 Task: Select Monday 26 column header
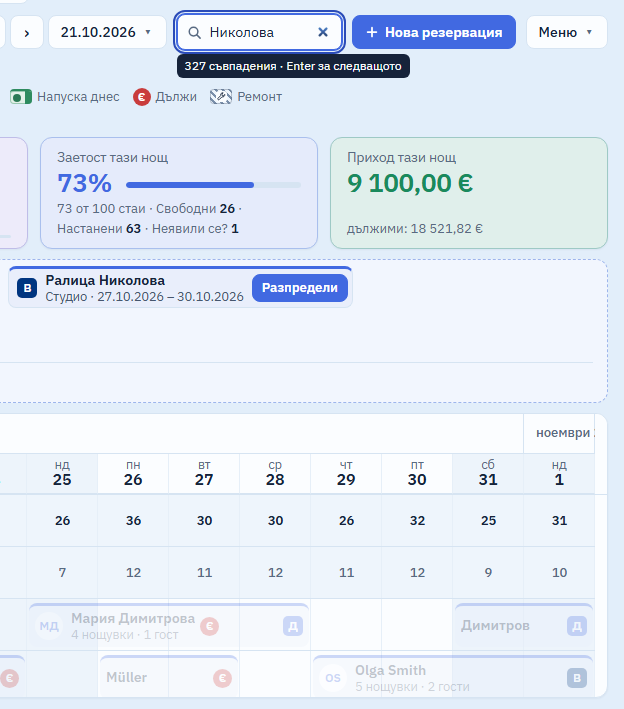[x=133, y=473]
